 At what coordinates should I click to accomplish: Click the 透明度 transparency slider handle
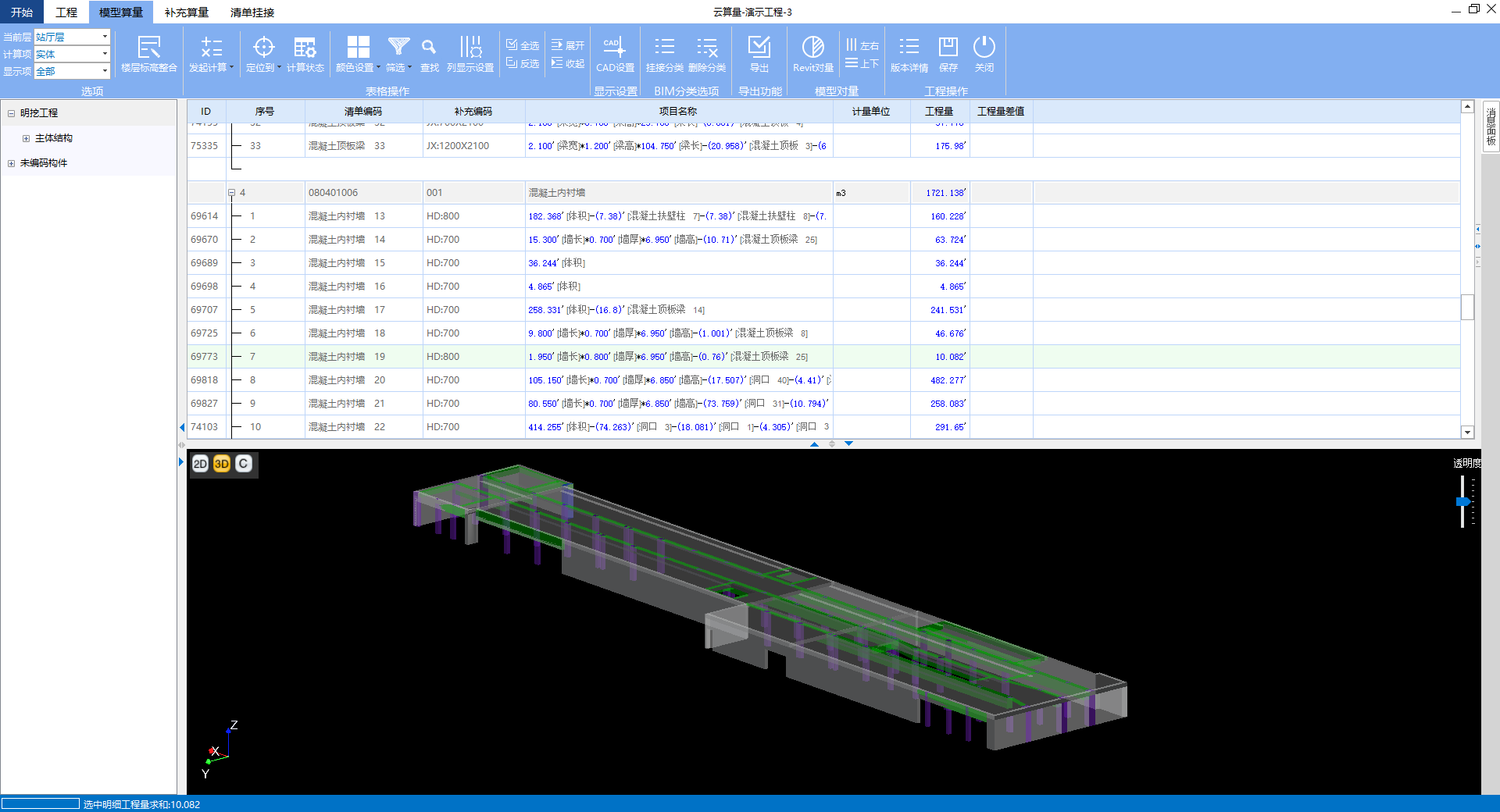coord(1462,502)
